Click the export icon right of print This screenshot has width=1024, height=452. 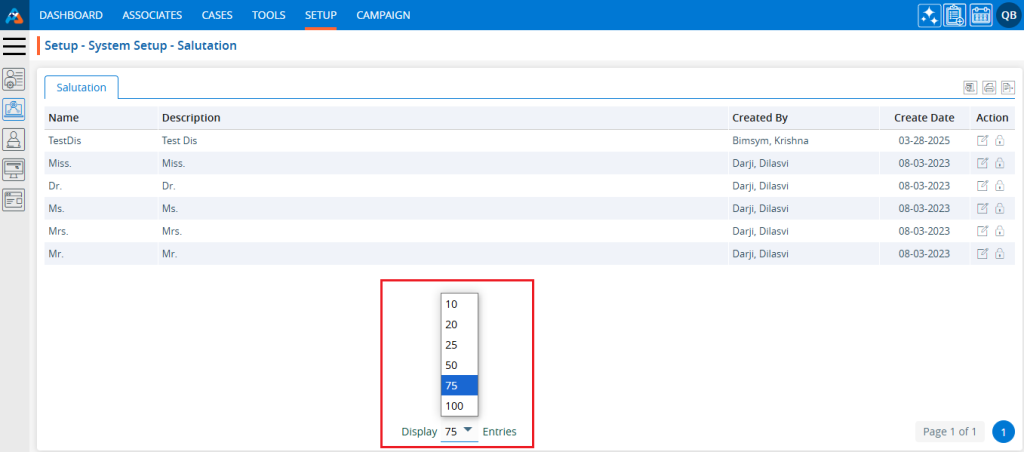1008,88
